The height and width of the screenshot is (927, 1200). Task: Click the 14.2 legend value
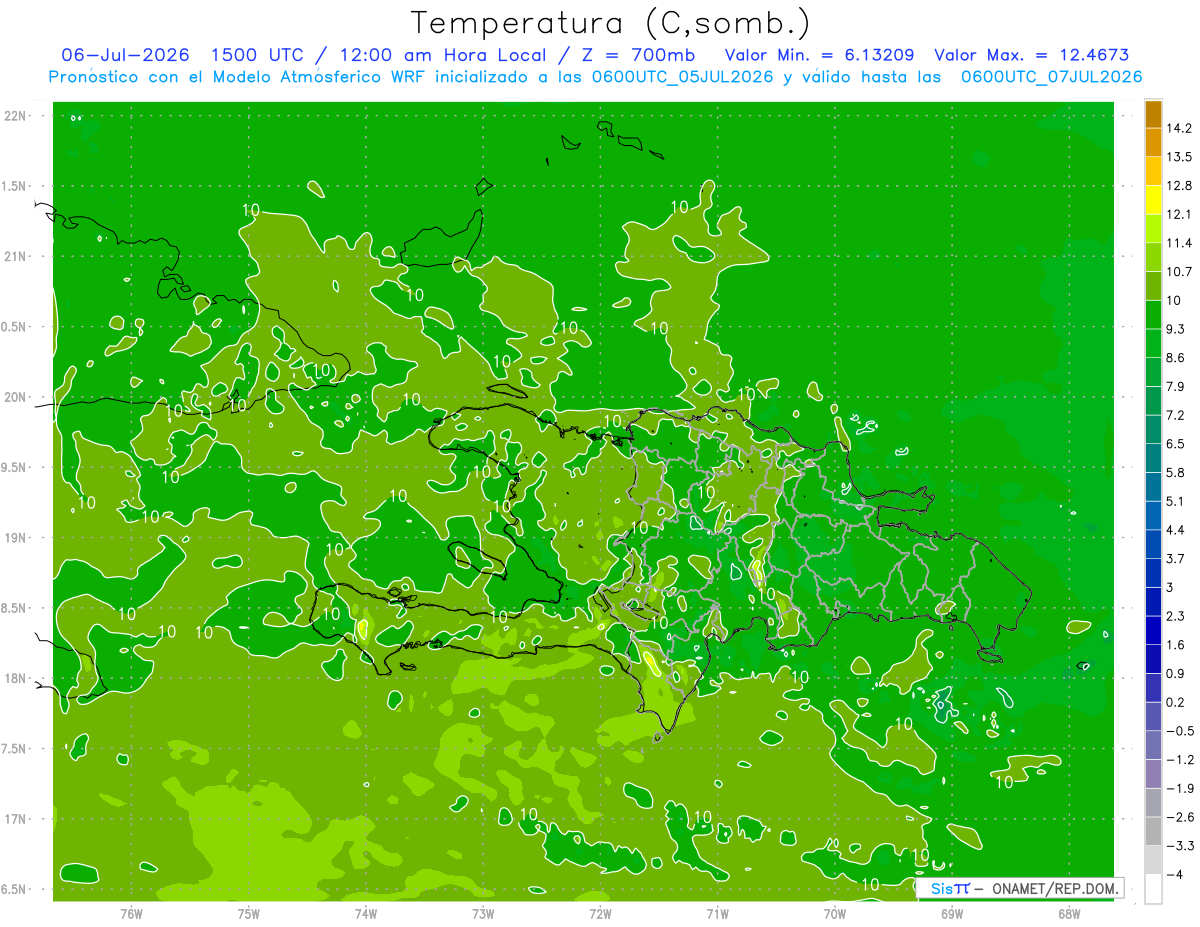(1178, 128)
